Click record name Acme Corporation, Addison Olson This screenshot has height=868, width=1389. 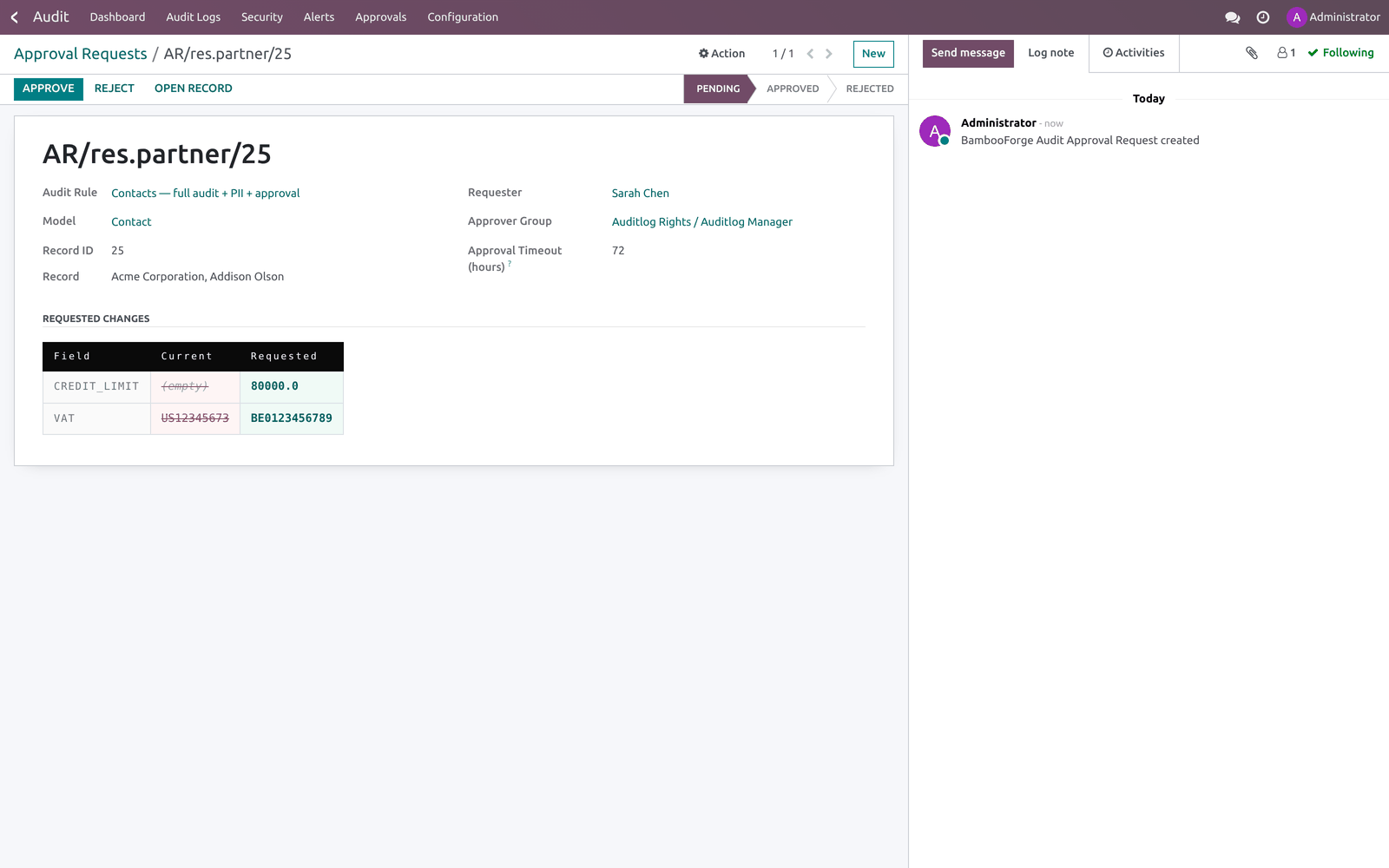pyautogui.click(x=198, y=277)
